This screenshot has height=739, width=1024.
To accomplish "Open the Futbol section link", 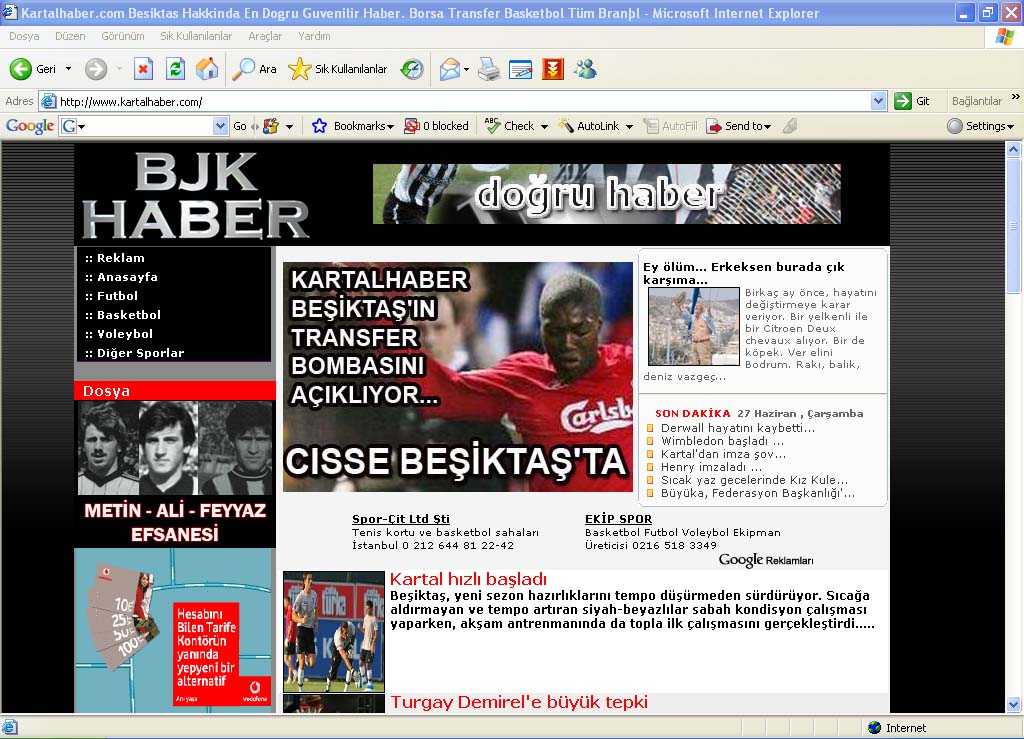I will (117, 296).
